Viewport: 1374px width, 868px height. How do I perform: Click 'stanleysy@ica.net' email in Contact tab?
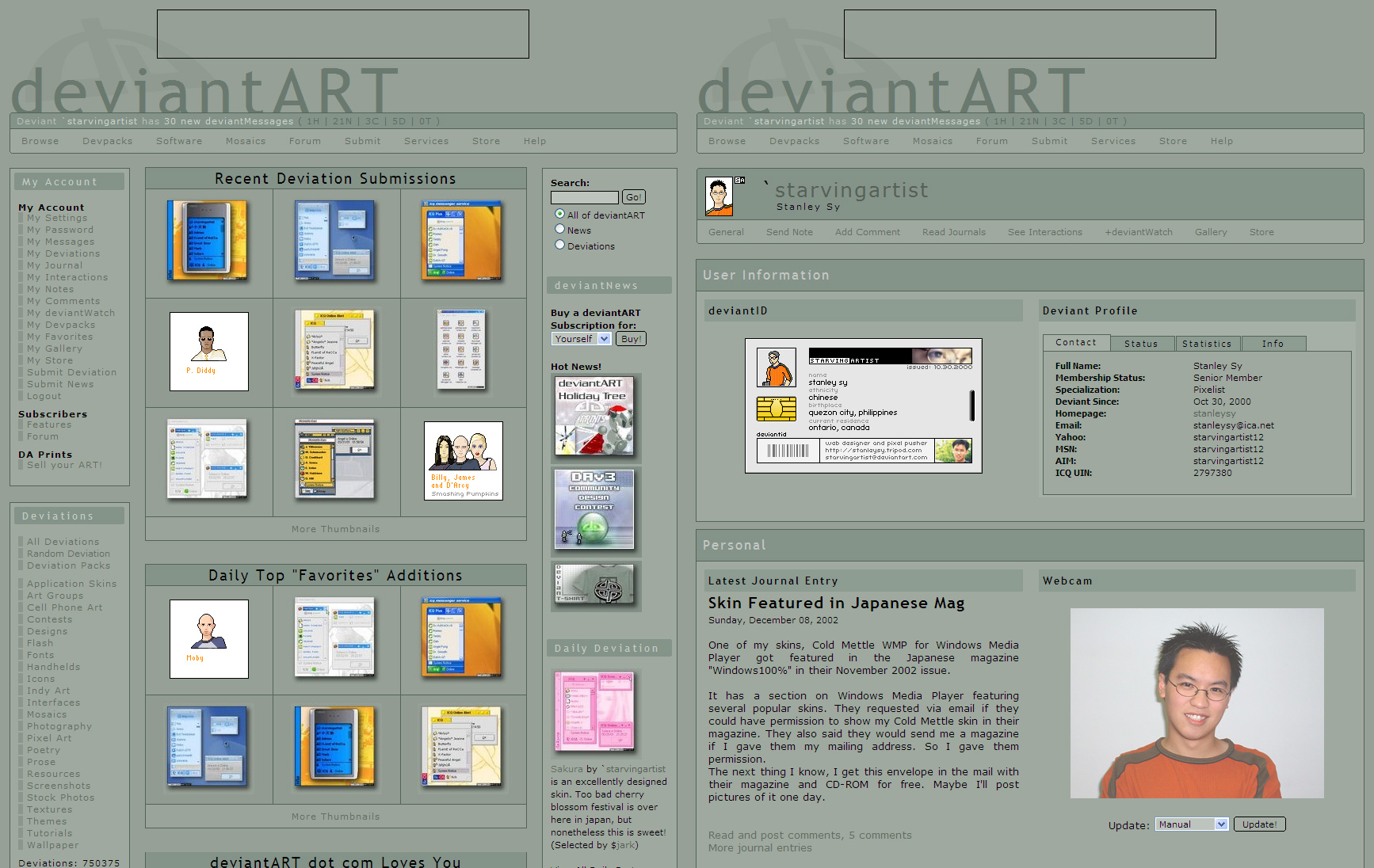point(1234,425)
